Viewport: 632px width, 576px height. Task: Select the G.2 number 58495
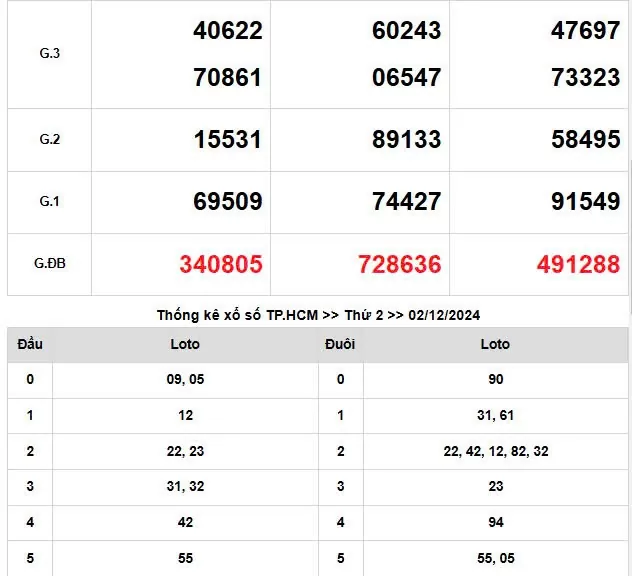(586, 139)
